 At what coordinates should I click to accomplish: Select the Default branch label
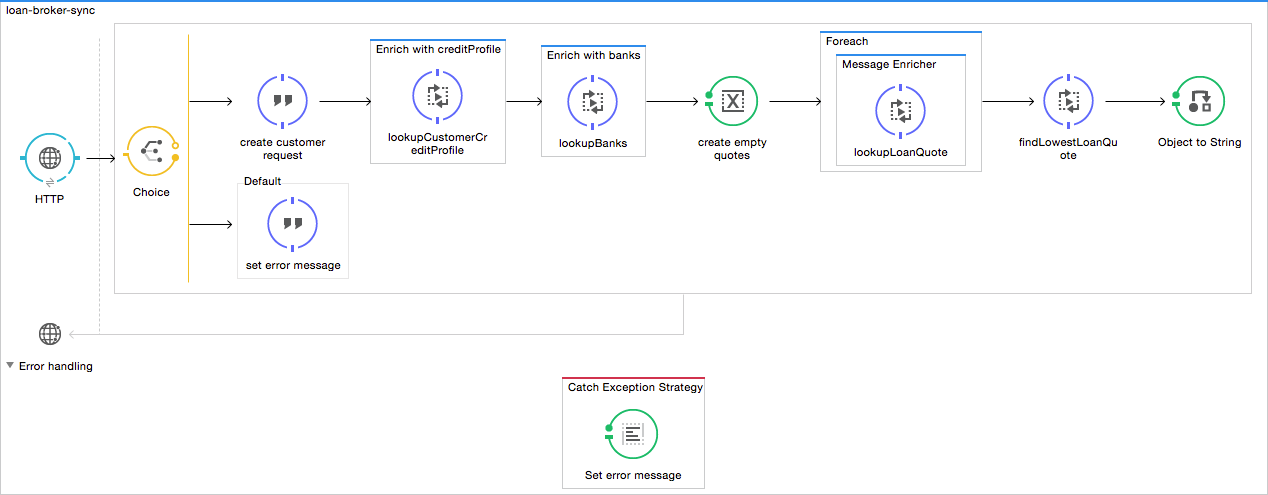(263, 181)
